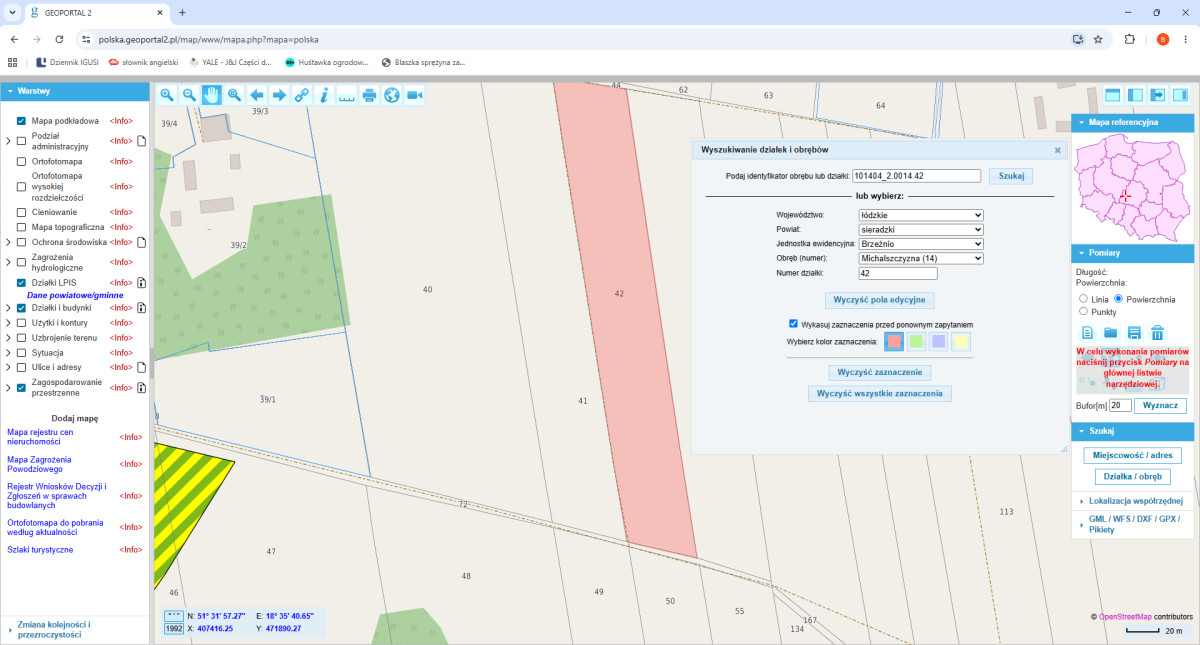The image size is (1200, 645).
Task: Activate the pan hand tool
Action: pos(211,94)
